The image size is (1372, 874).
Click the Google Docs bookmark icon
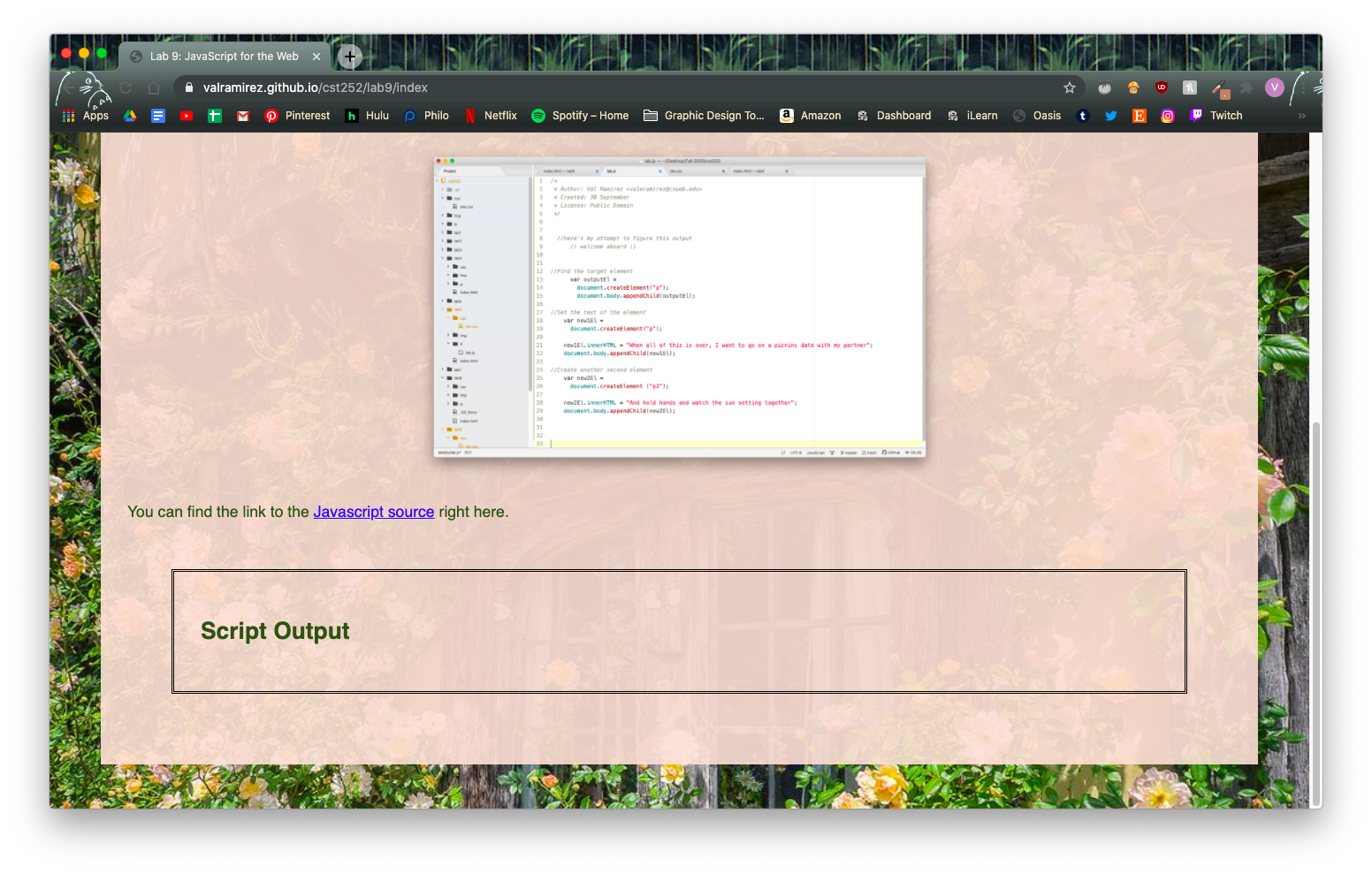pos(158,116)
